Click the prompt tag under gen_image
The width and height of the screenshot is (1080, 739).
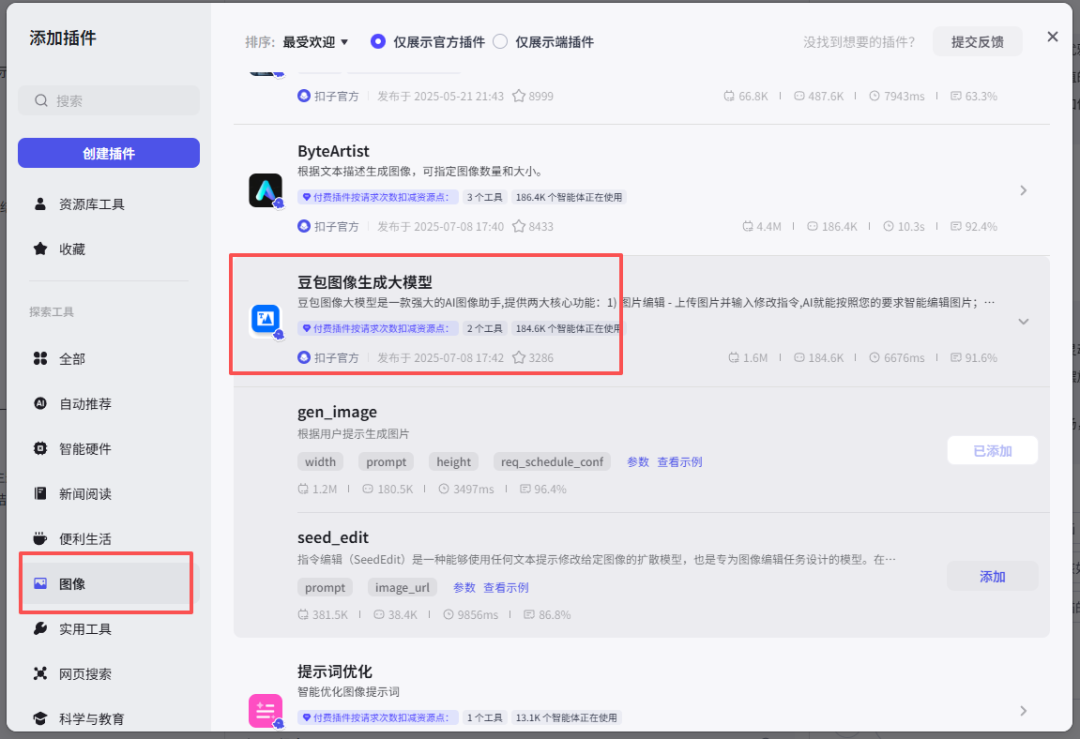pos(386,461)
